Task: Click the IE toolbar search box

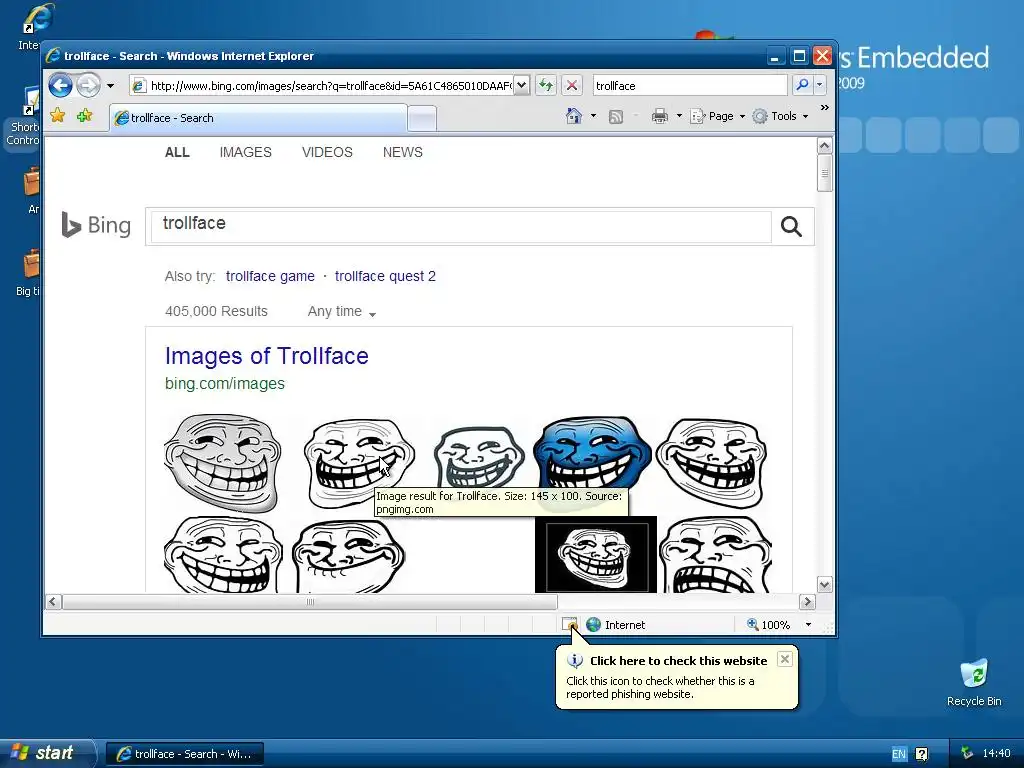Action: click(x=690, y=85)
